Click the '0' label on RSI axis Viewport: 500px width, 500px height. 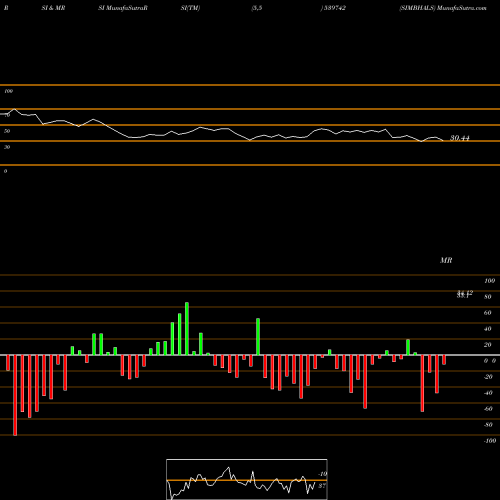pyautogui.click(x=5, y=171)
